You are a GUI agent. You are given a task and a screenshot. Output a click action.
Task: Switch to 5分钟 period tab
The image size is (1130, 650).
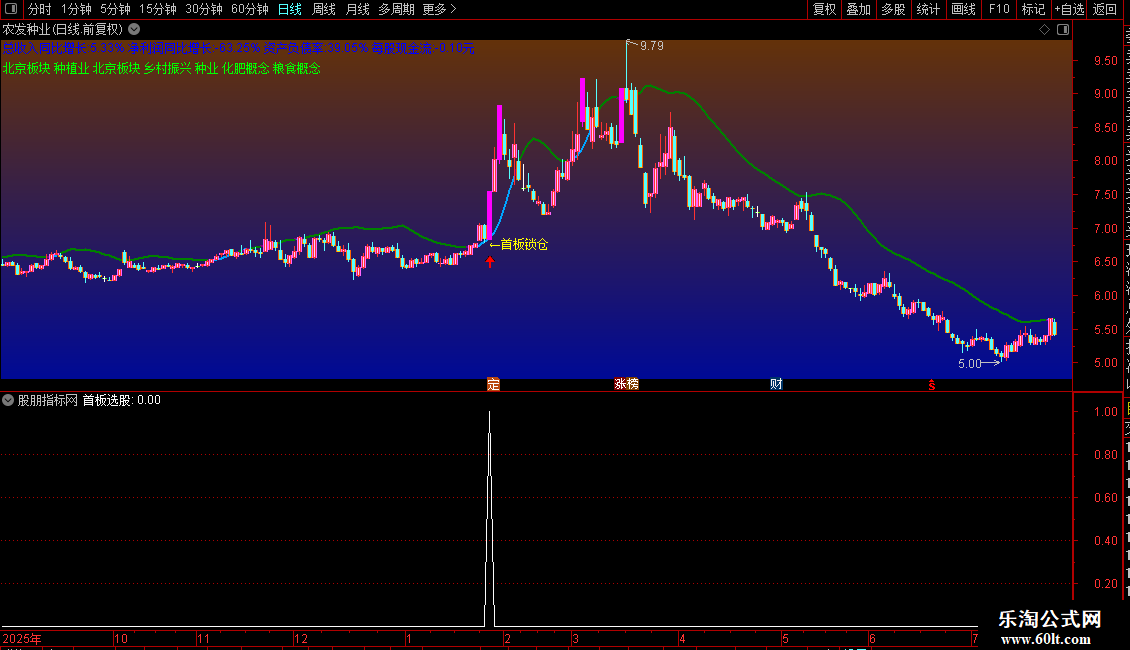[115, 9]
